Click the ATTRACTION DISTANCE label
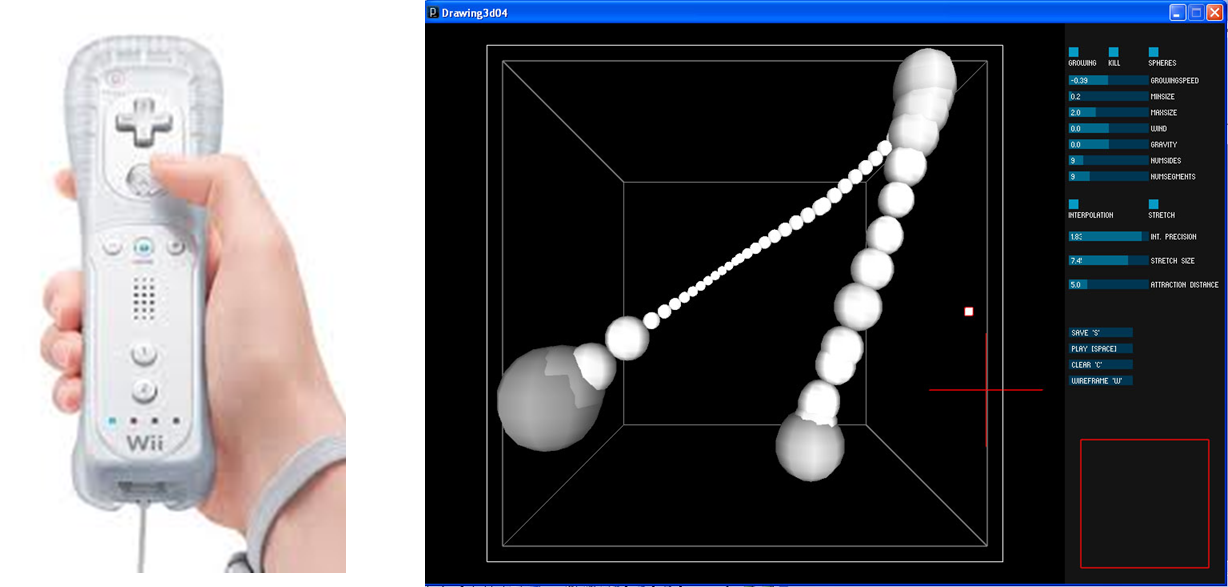The image size is (1228, 587). coord(1184,284)
